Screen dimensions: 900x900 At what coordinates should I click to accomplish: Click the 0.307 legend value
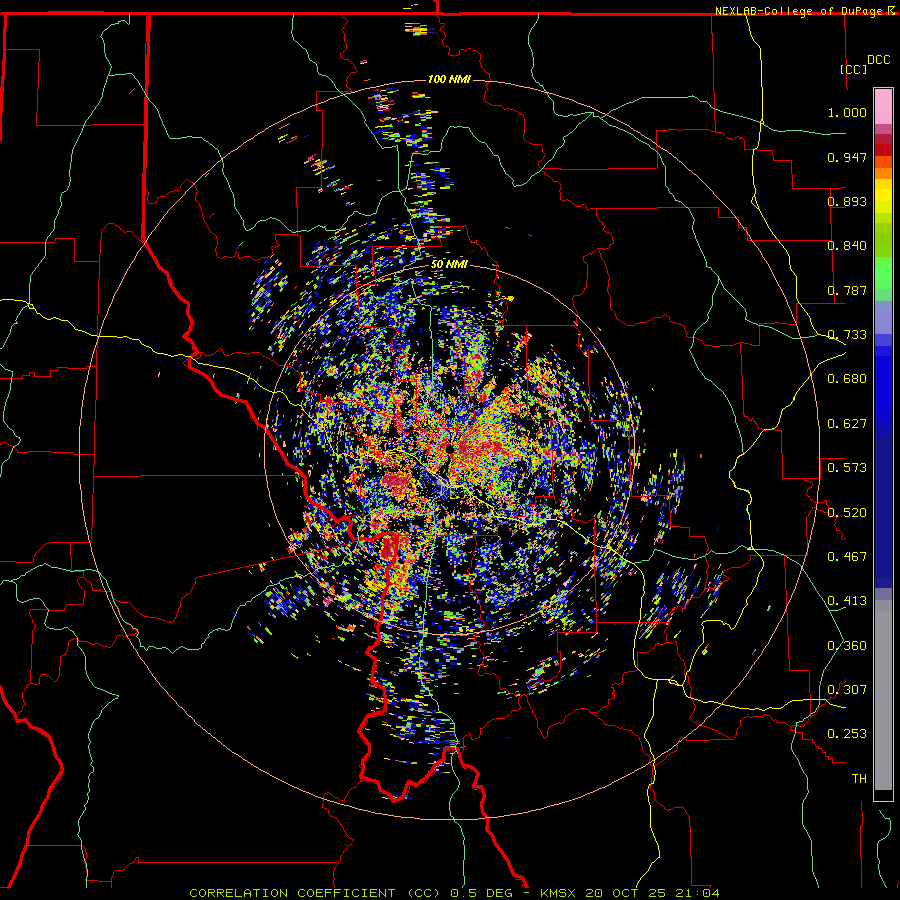[x=847, y=690]
